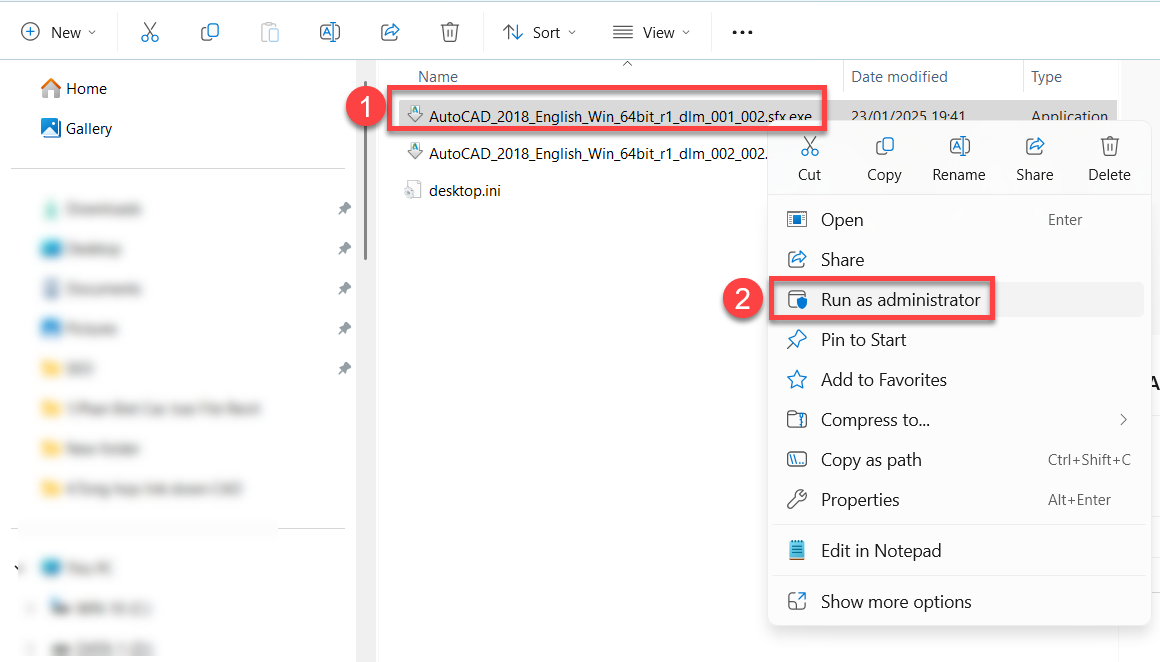Sort files by Name column header
Image resolution: width=1160 pixels, height=662 pixels.
(438, 77)
